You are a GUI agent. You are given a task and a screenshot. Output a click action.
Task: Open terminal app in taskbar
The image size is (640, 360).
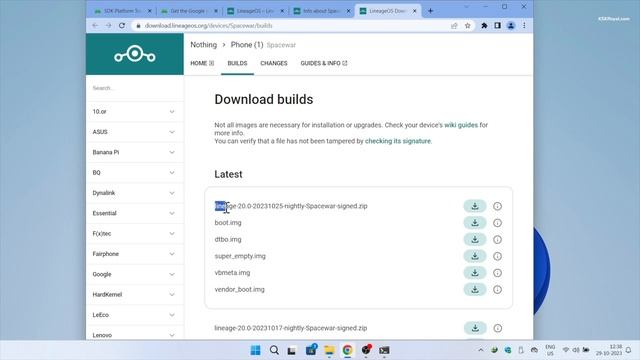pyautogui.click(x=384, y=350)
